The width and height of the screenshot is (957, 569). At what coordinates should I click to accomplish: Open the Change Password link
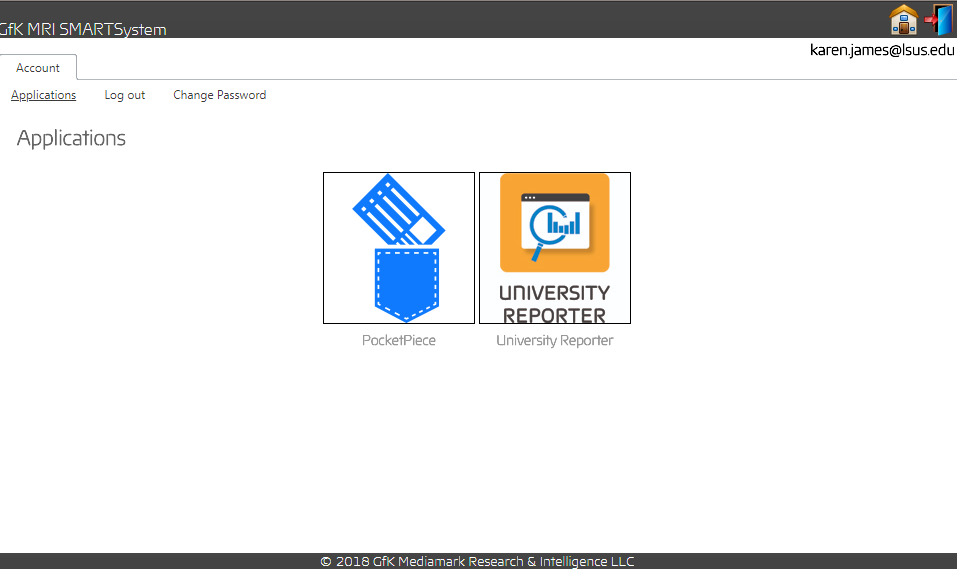coord(220,95)
